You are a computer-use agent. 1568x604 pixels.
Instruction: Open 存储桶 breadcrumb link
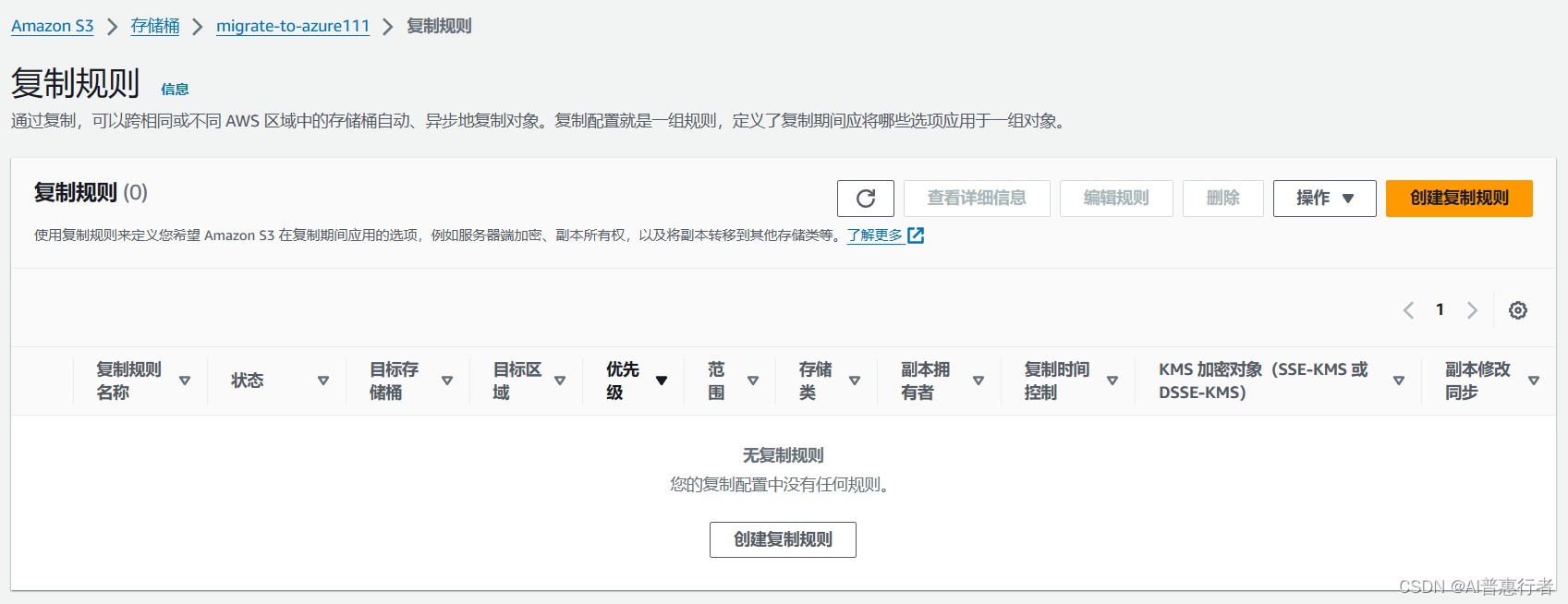pos(155,26)
